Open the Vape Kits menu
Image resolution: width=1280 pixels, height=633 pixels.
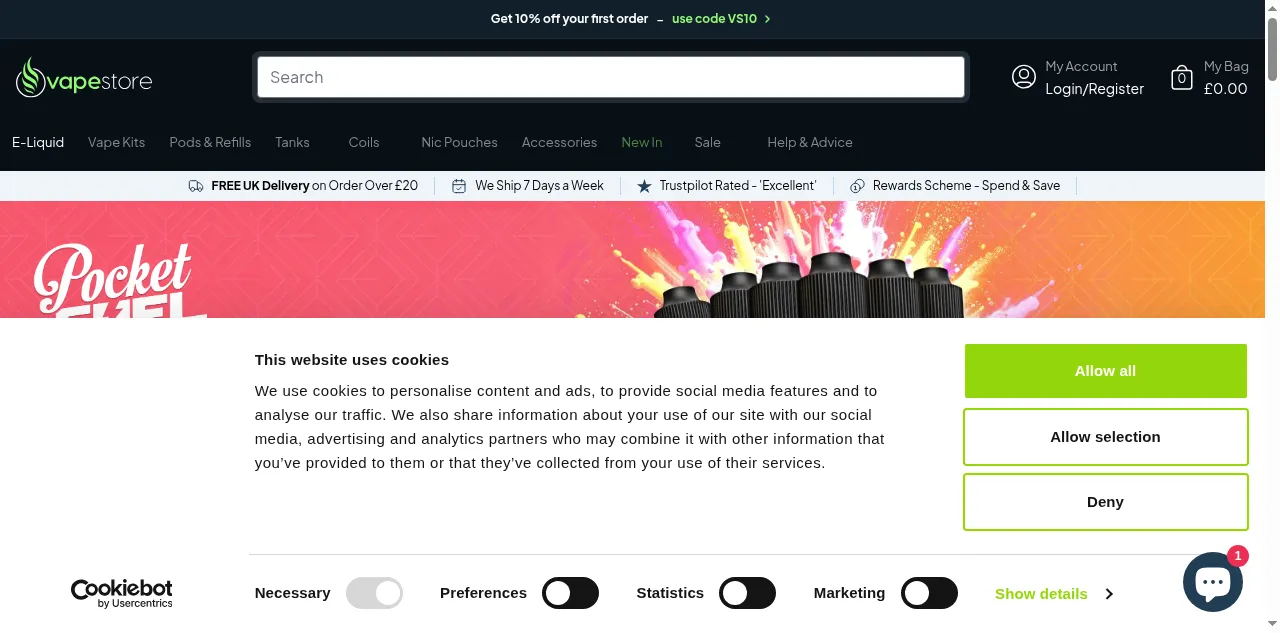click(116, 142)
